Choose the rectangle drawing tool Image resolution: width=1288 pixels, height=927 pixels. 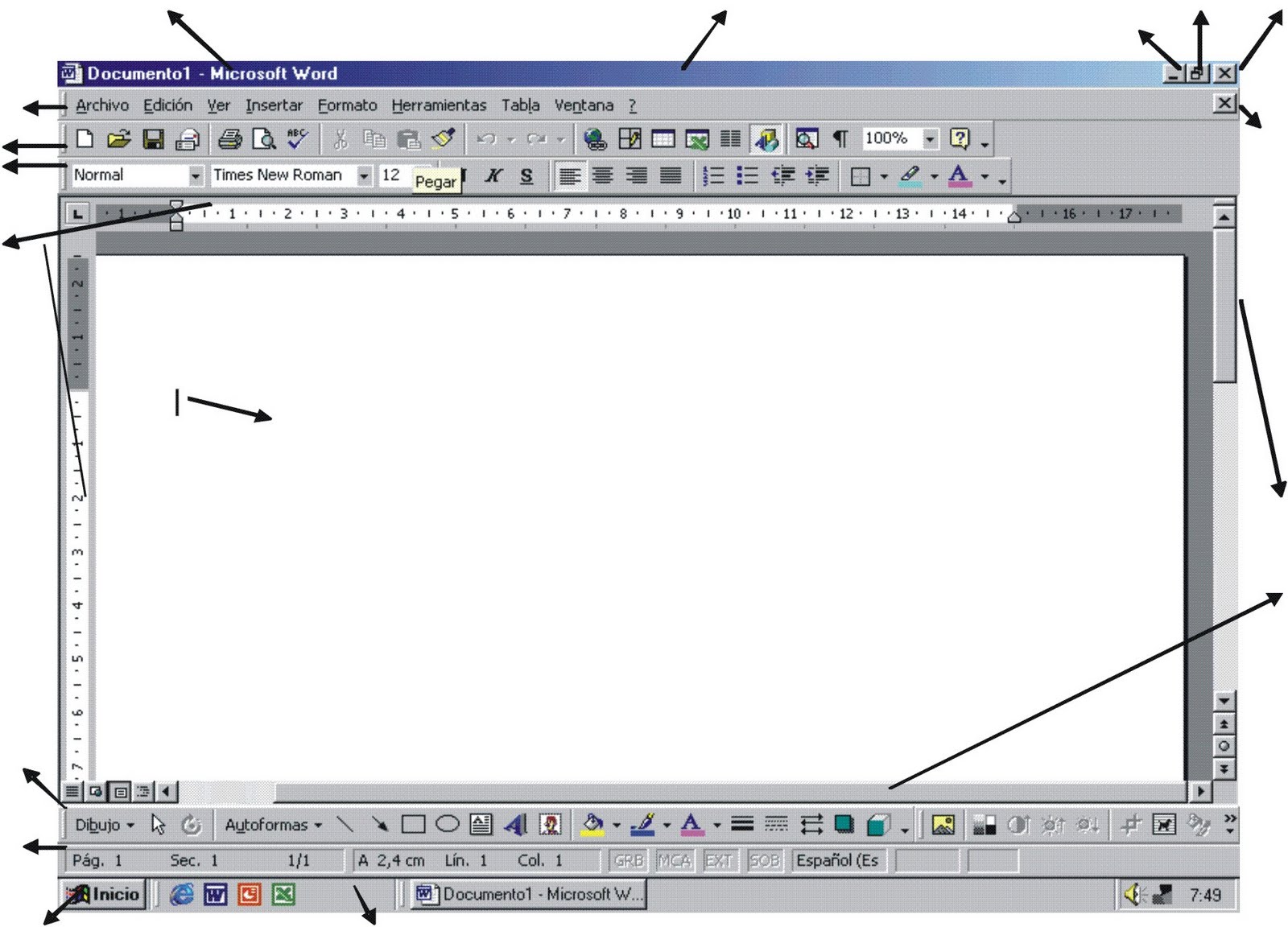[x=413, y=824]
